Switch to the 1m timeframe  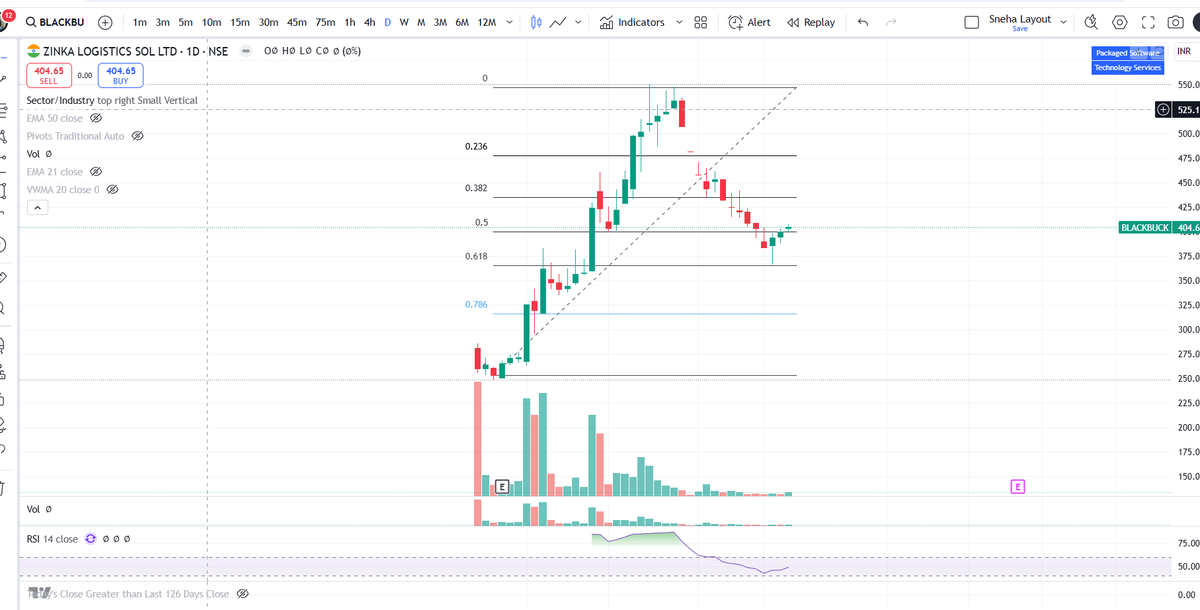[x=139, y=22]
